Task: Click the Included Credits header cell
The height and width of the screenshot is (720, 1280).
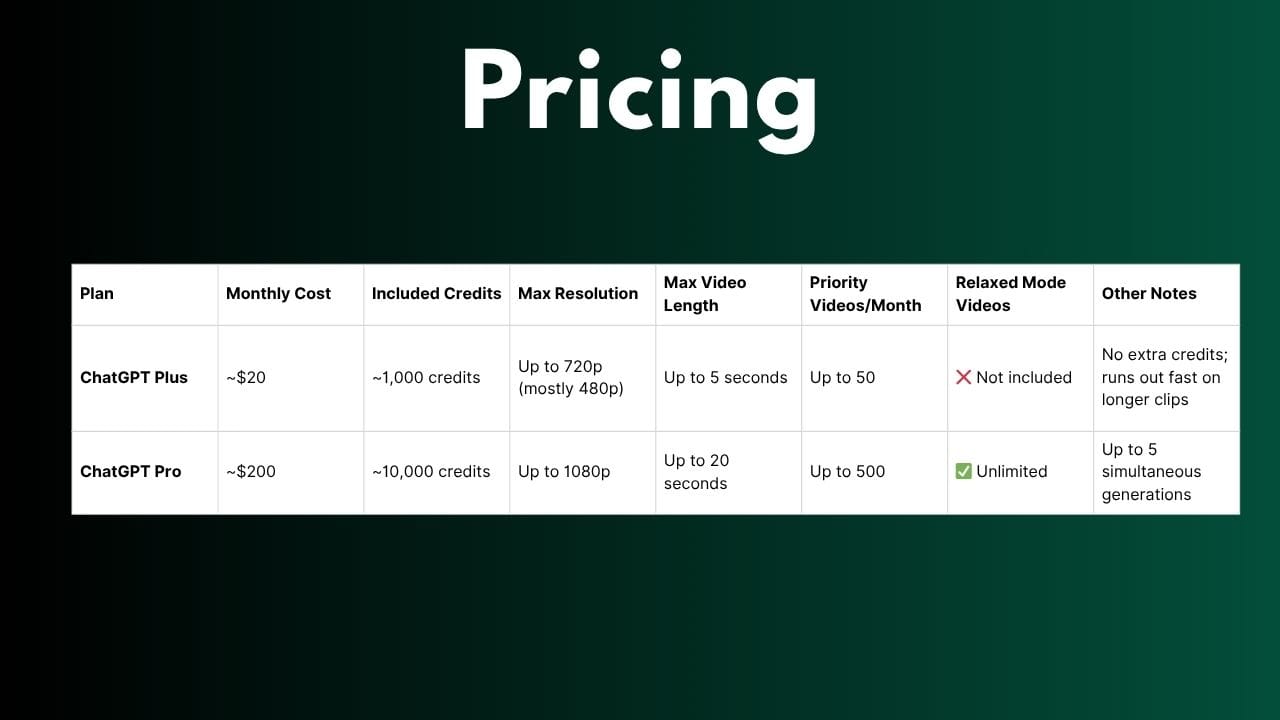Action: 436,293
